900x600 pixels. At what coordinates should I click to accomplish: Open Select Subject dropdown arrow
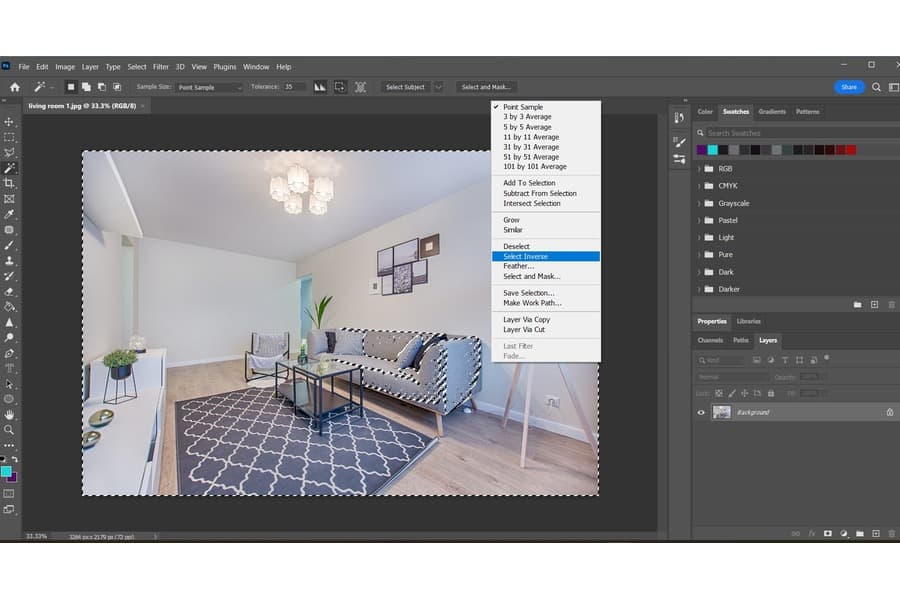point(438,87)
